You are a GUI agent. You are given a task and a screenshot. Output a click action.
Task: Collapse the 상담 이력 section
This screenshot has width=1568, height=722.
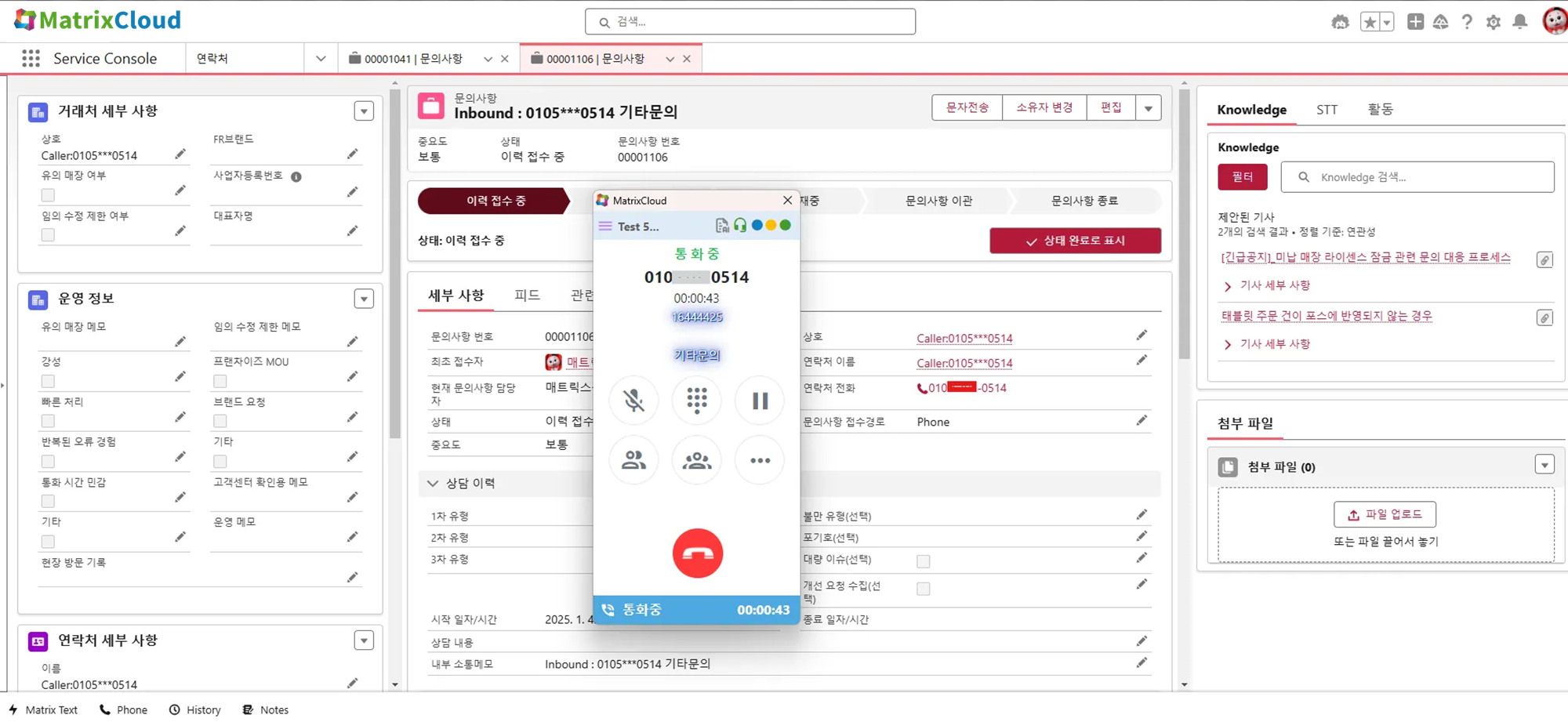click(433, 484)
